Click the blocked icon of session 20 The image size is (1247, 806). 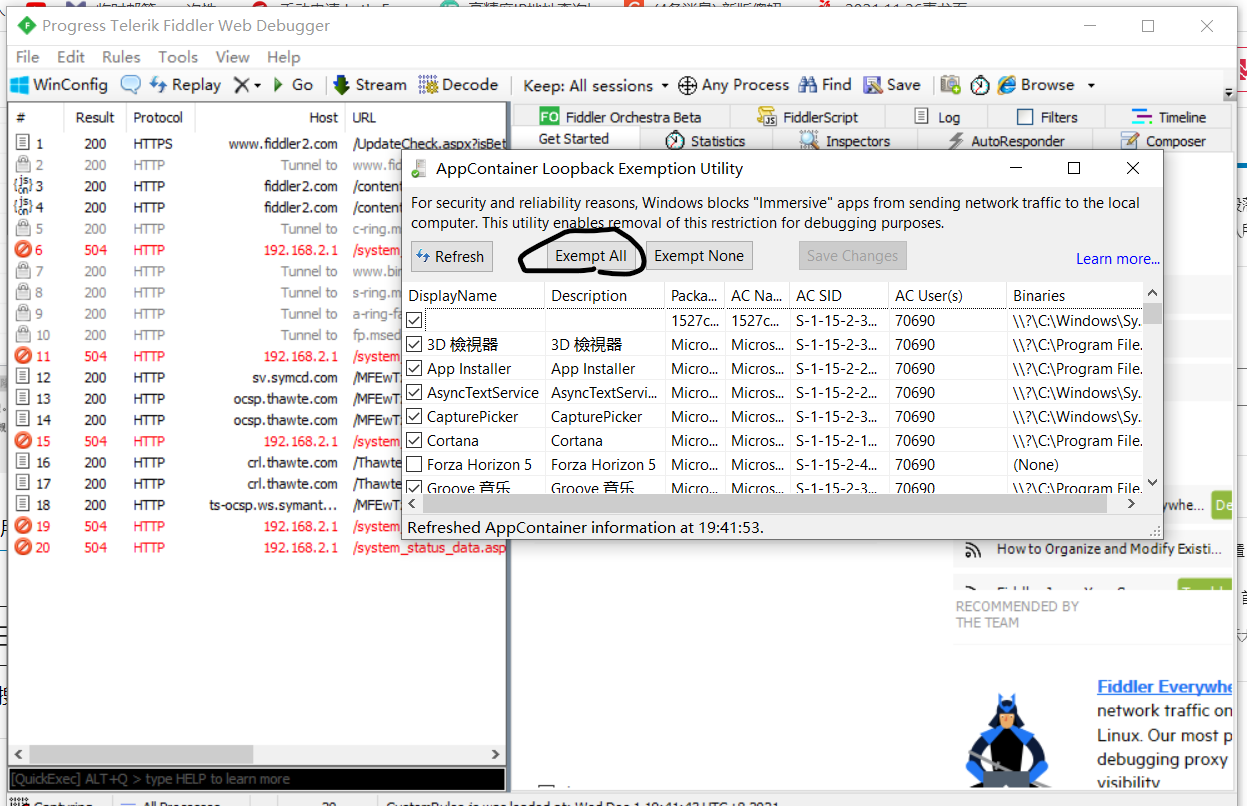tap(23, 547)
